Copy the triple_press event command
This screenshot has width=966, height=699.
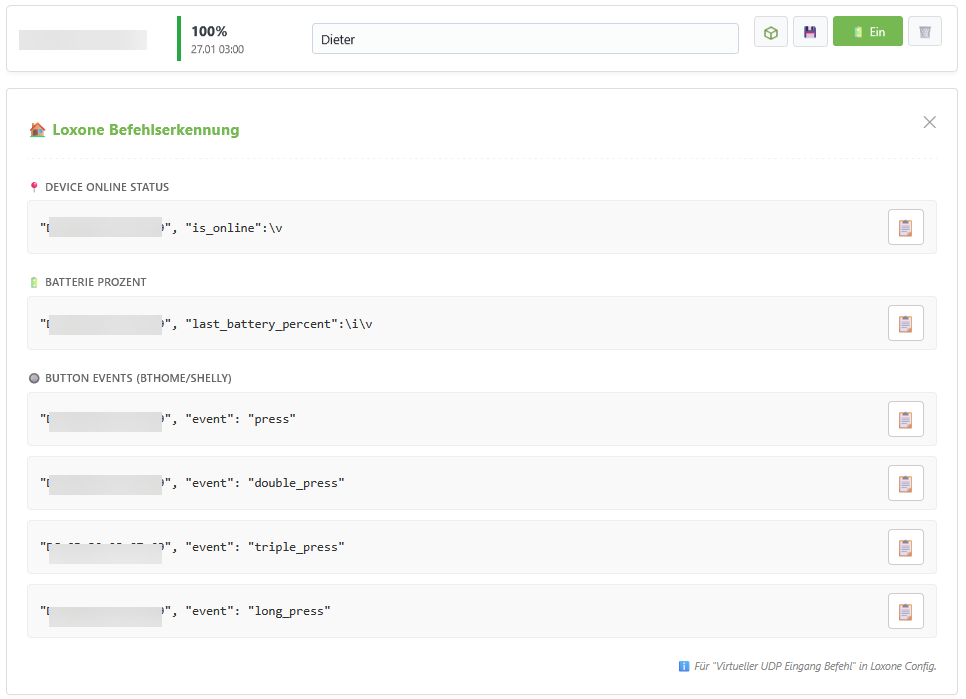[905, 547]
